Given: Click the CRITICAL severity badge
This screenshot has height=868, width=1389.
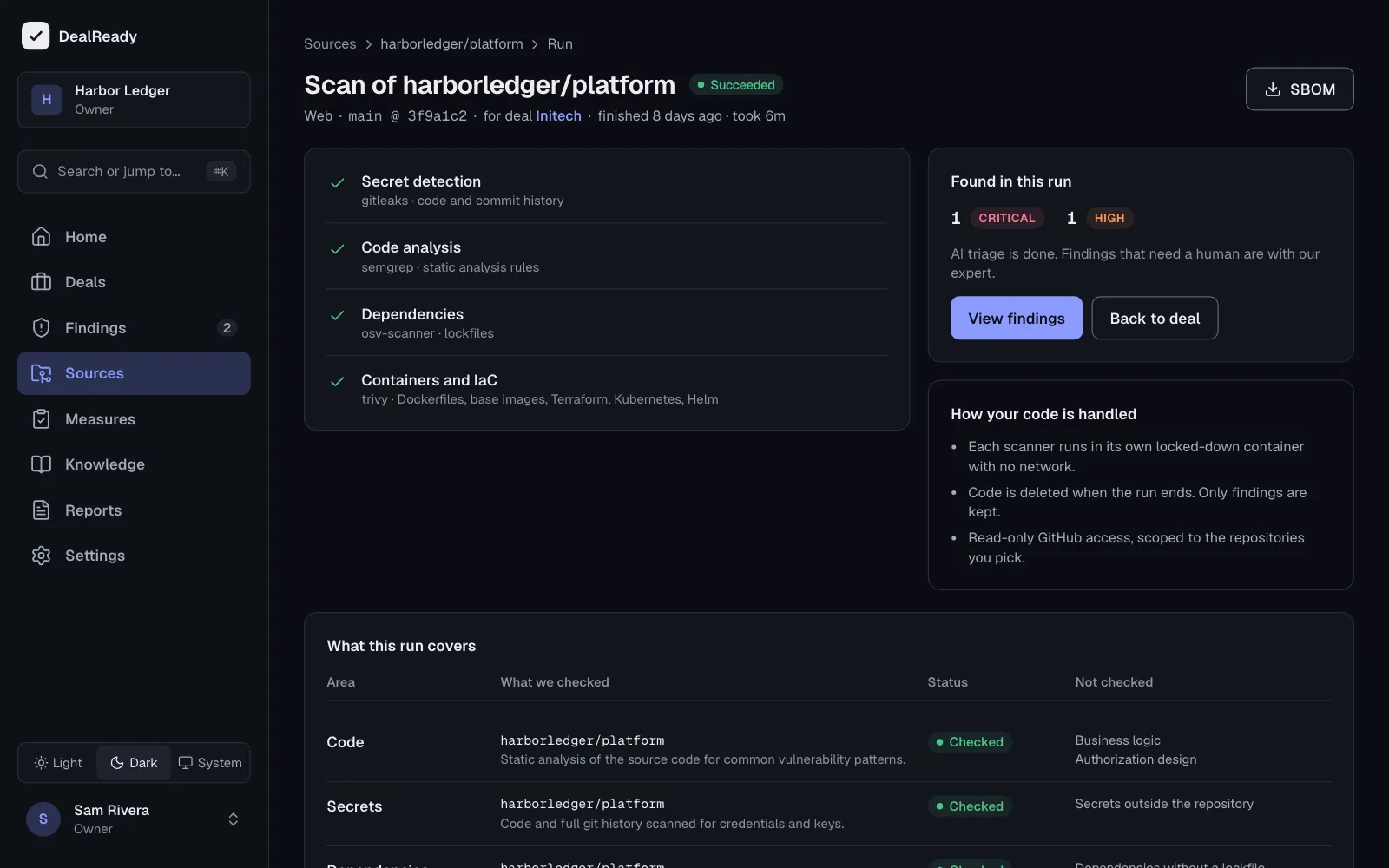Looking at the screenshot, I should [1006, 218].
